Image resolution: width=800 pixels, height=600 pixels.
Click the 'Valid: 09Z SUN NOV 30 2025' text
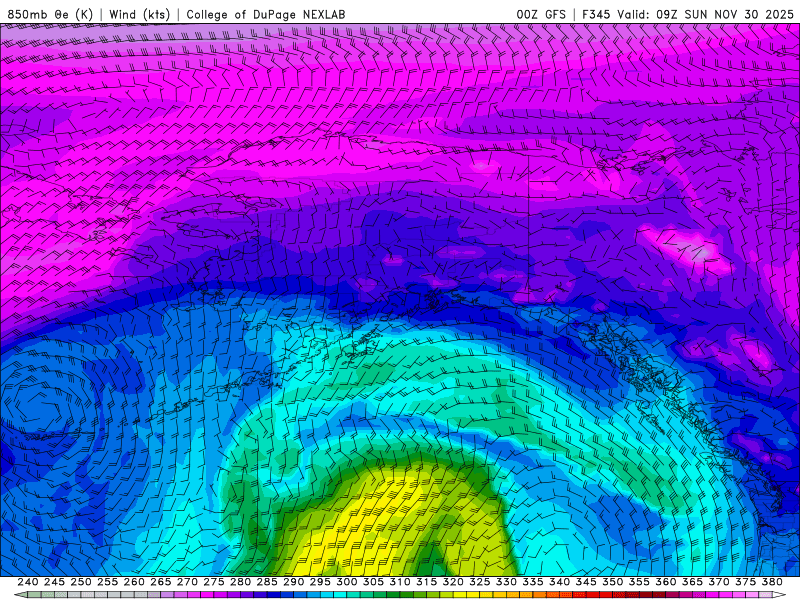tap(706, 14)
